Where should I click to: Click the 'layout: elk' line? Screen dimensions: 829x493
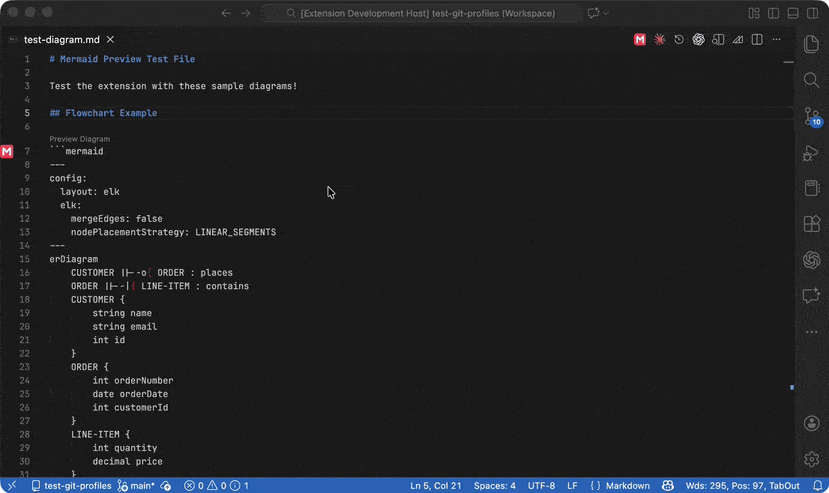pos(89,192)
